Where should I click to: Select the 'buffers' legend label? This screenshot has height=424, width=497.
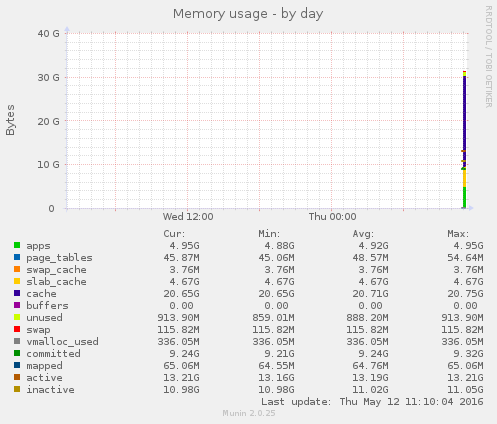[47, 306]
